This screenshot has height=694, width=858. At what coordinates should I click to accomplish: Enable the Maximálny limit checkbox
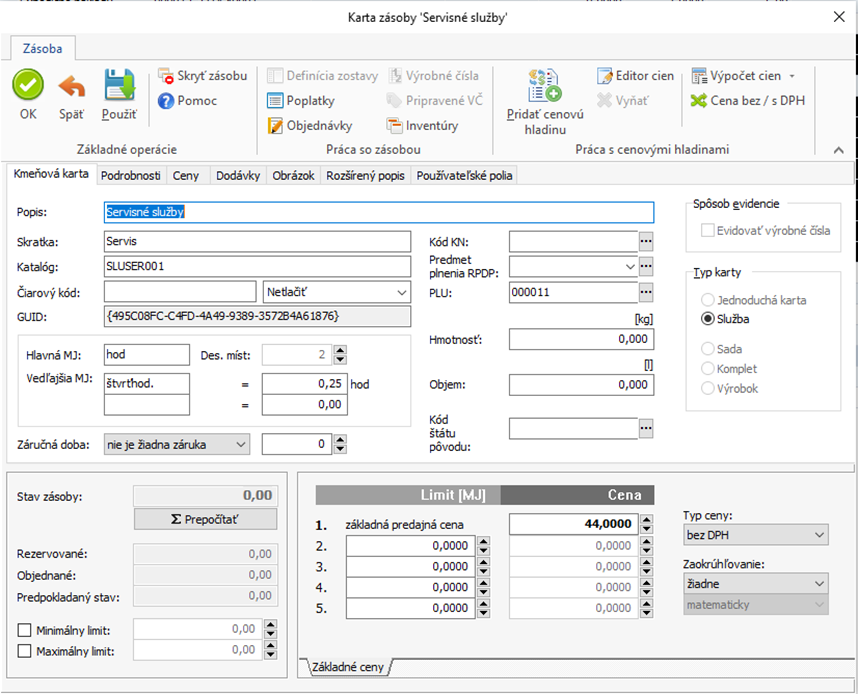(25, 651)
